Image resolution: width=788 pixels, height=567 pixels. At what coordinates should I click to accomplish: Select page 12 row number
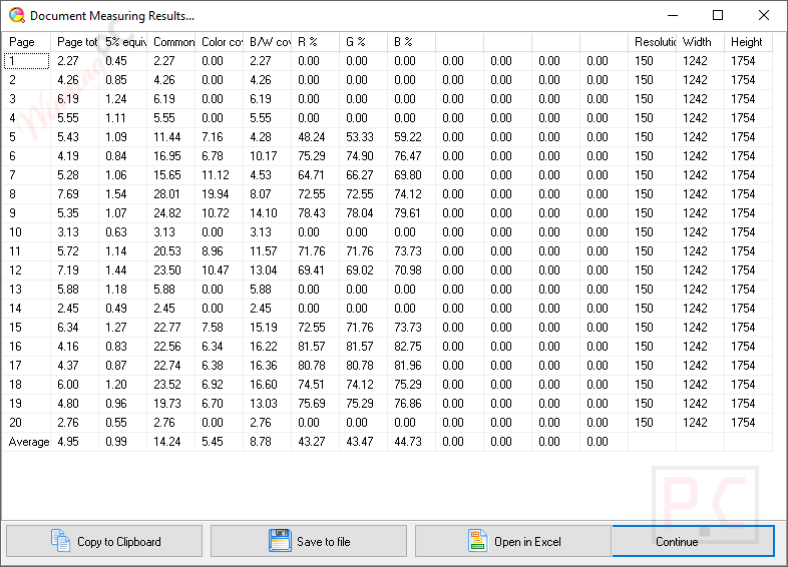[15, 270]
